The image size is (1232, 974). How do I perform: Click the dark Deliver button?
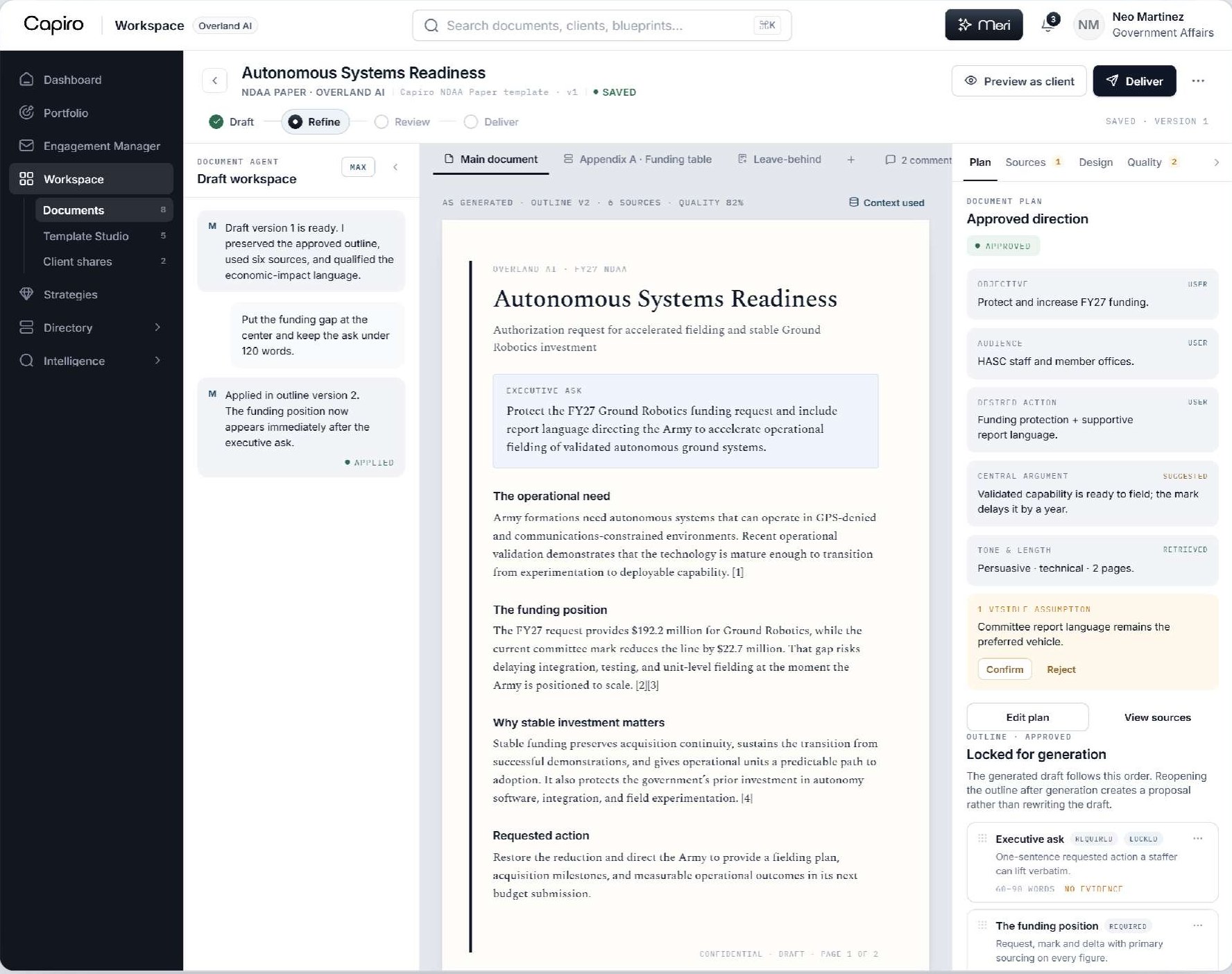click(x=1134, y=81)
